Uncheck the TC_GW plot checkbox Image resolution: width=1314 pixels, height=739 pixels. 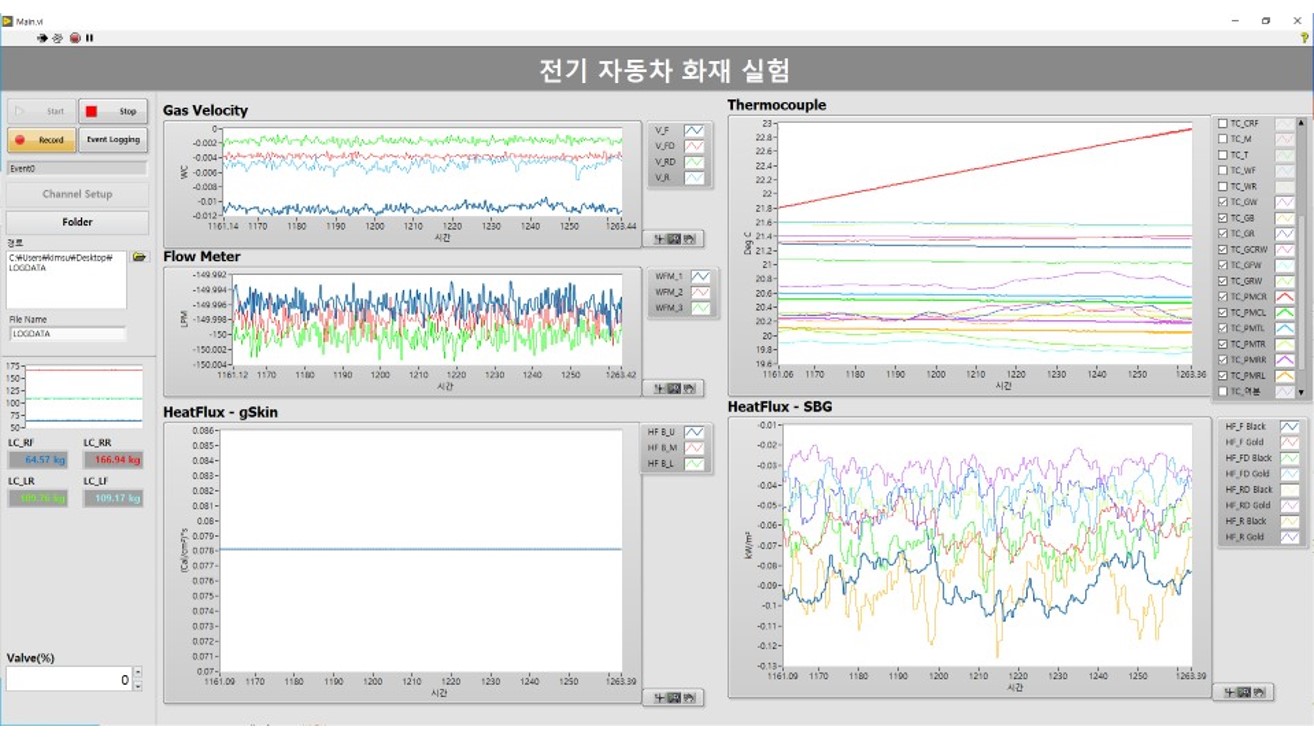point(1223,202)
